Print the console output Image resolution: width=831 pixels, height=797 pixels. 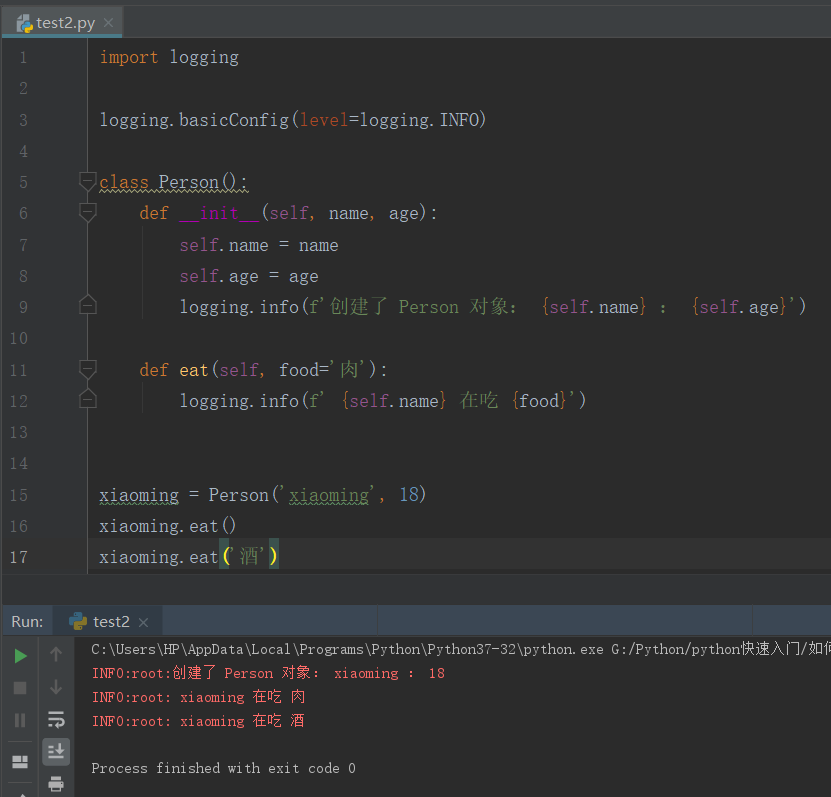(x=56, y=784)
